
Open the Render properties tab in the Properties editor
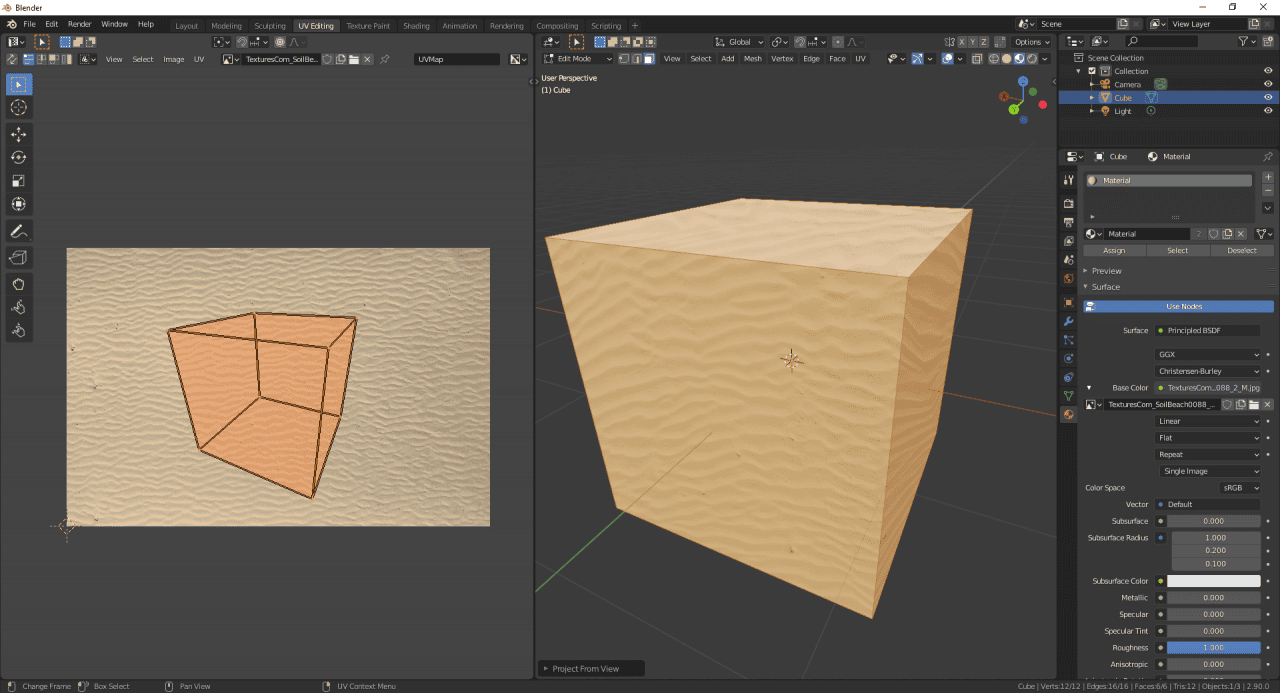pyautogui.click(x=1068, y=202)
